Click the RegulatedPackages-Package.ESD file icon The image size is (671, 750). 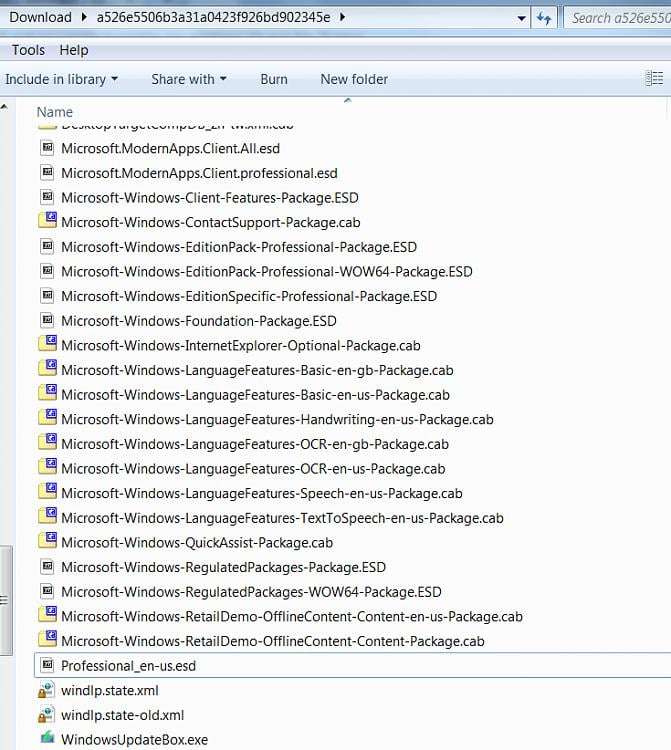(x=47, y=566)
